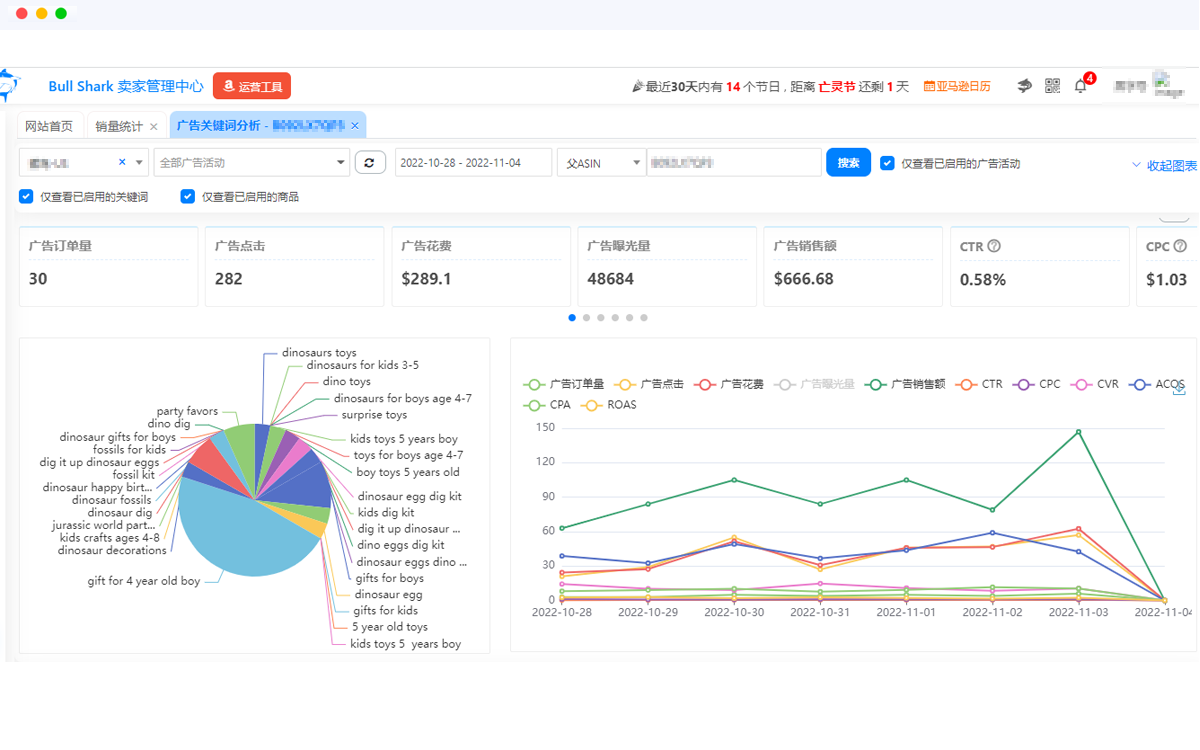Select the 广告订单量 metric card
Screen dimensions: 1200x750
108,266
